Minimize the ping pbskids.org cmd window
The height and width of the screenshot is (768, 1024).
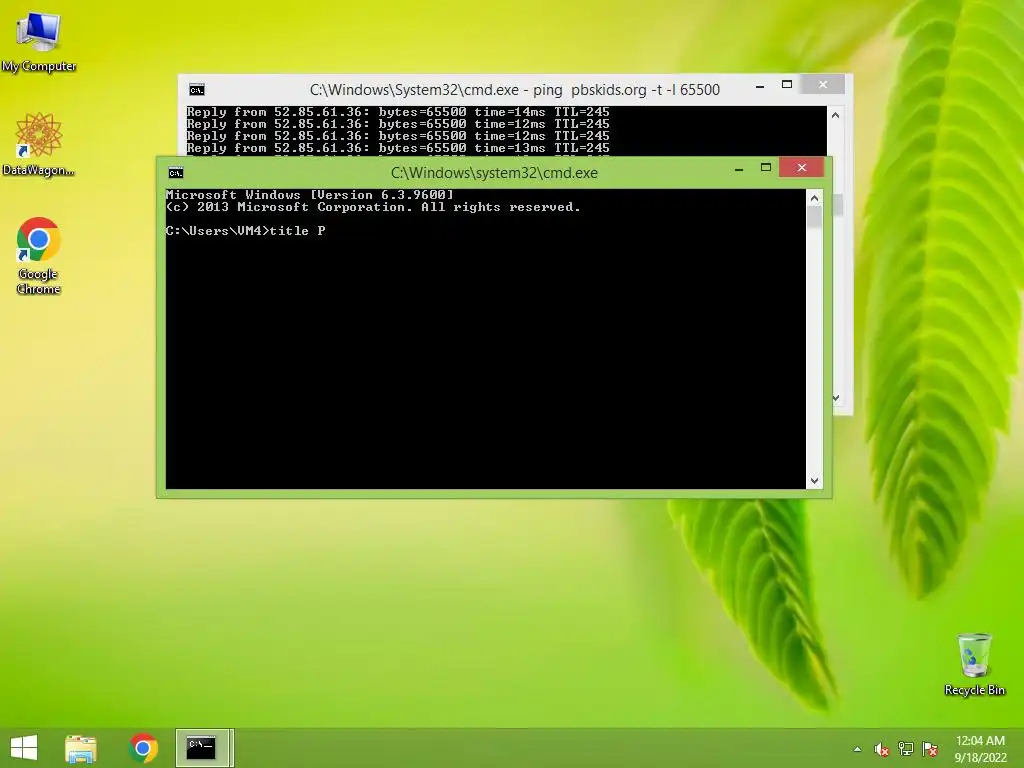pyautogui.click(x=760, y=86)
